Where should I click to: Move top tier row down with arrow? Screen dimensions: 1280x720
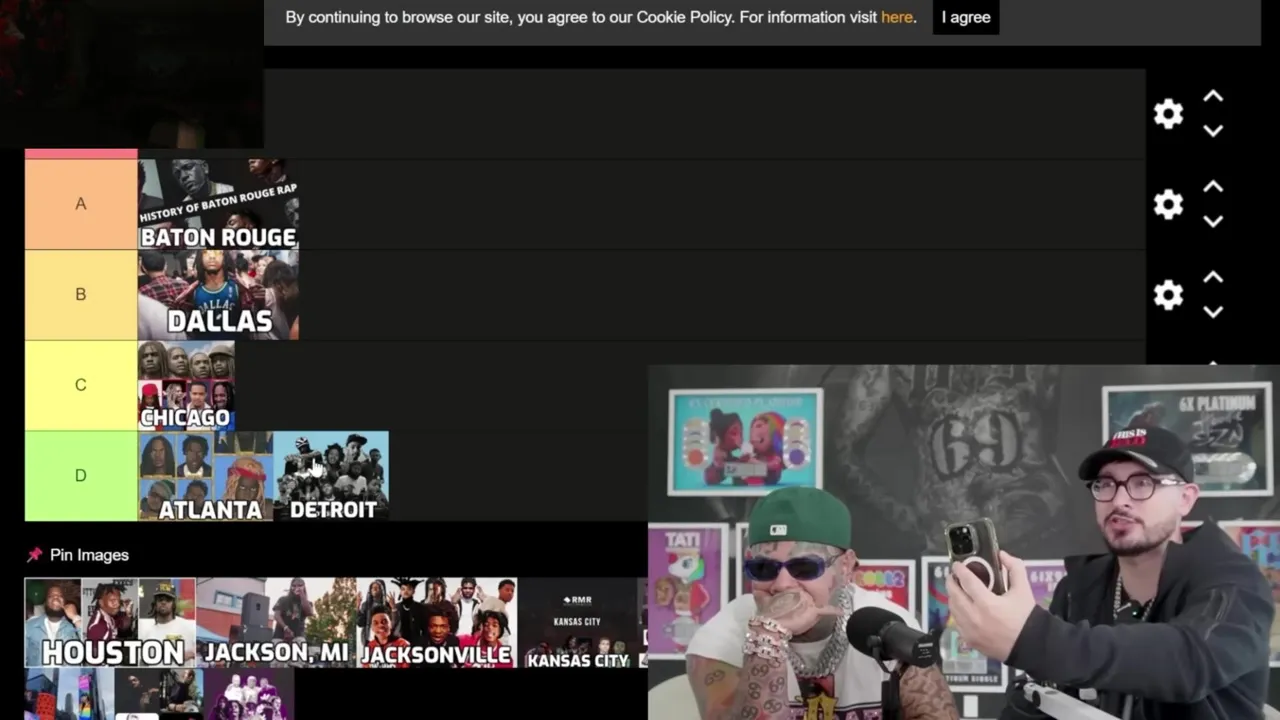[1213, 131]
